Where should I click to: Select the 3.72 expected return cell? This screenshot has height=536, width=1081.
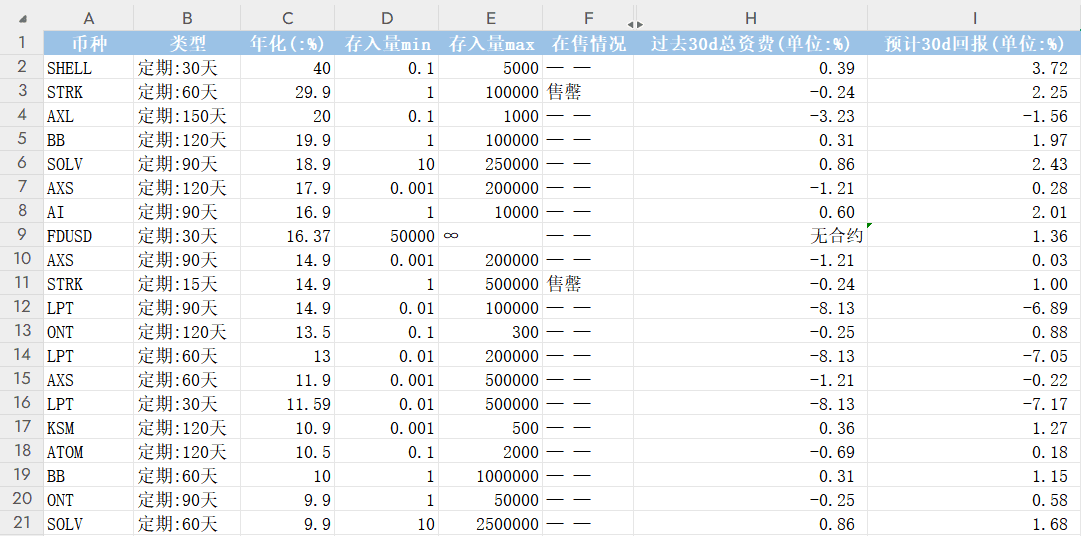click(974, 68)
